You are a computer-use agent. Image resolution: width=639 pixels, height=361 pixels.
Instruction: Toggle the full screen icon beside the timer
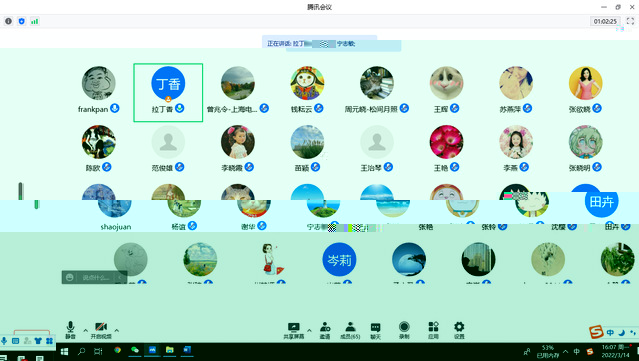[630, 21]
